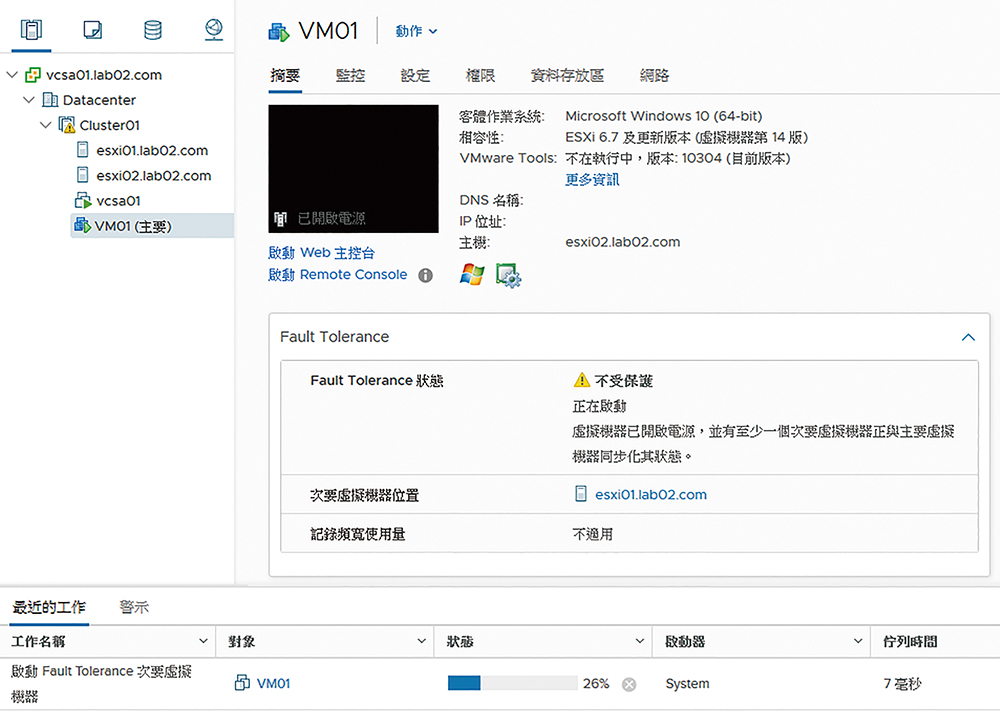The width and height of the screenshot is (1000, 725).
Task: Click the Windows guest OS logo icon
Action: (472, 275)
